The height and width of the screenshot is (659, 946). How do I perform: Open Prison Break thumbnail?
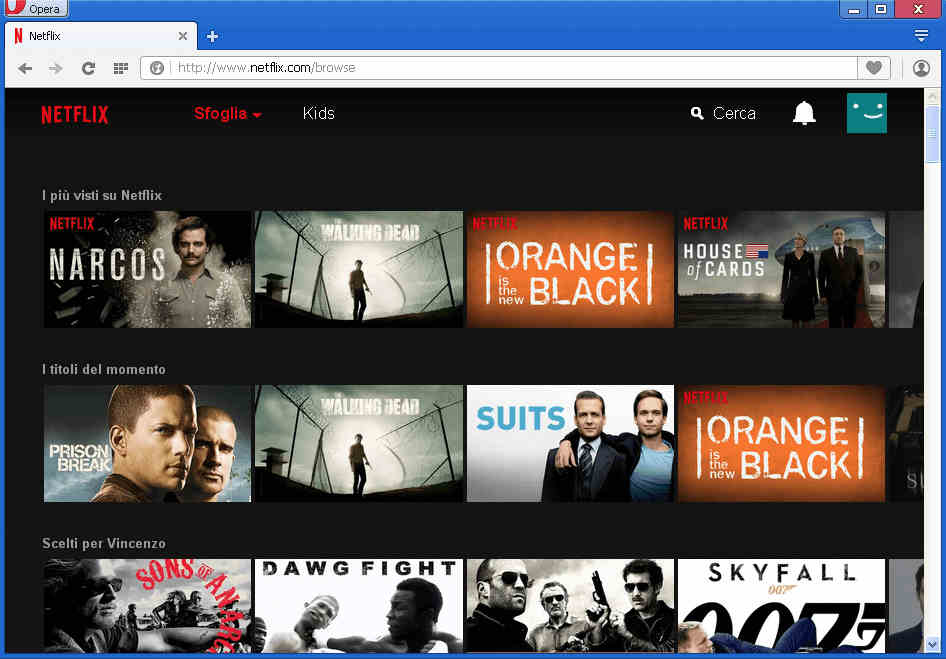147,444
